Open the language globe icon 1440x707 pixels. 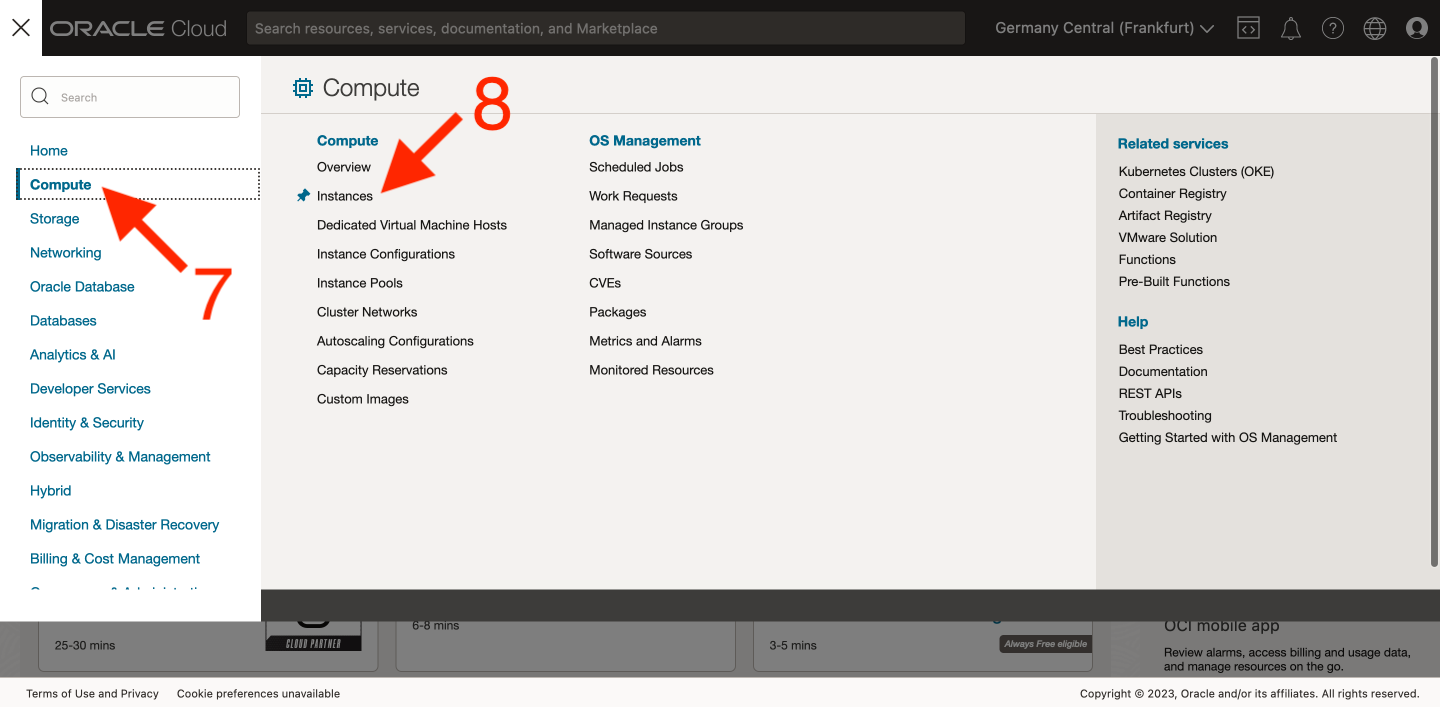pos(1375,28)
